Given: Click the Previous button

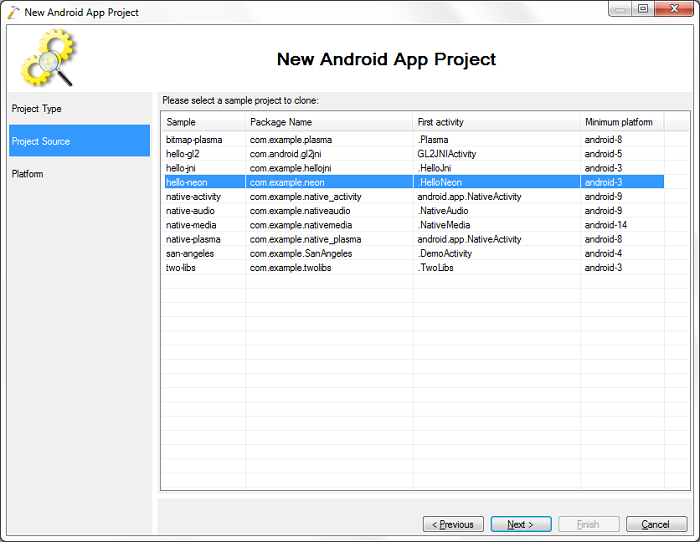Looking at the screenshot, I should click(x=453, y=524).
